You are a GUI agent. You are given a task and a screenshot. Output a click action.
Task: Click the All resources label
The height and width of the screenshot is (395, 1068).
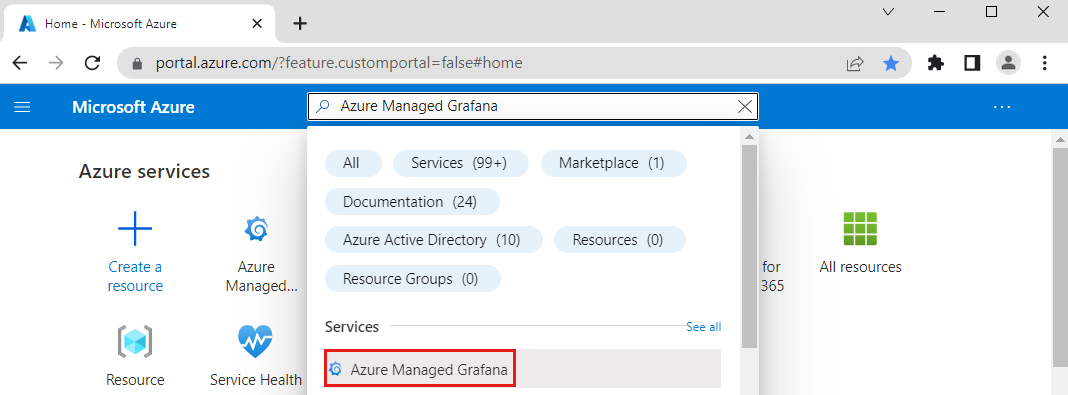(x=860, y=267)
